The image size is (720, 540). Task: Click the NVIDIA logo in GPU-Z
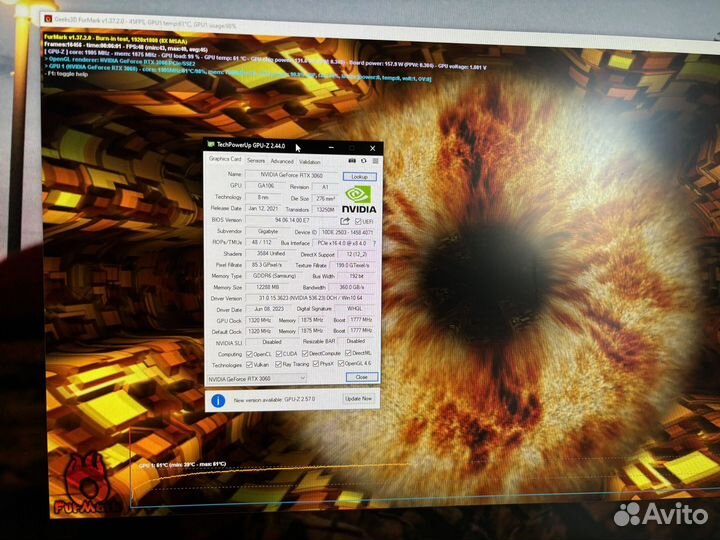point(359,200)
